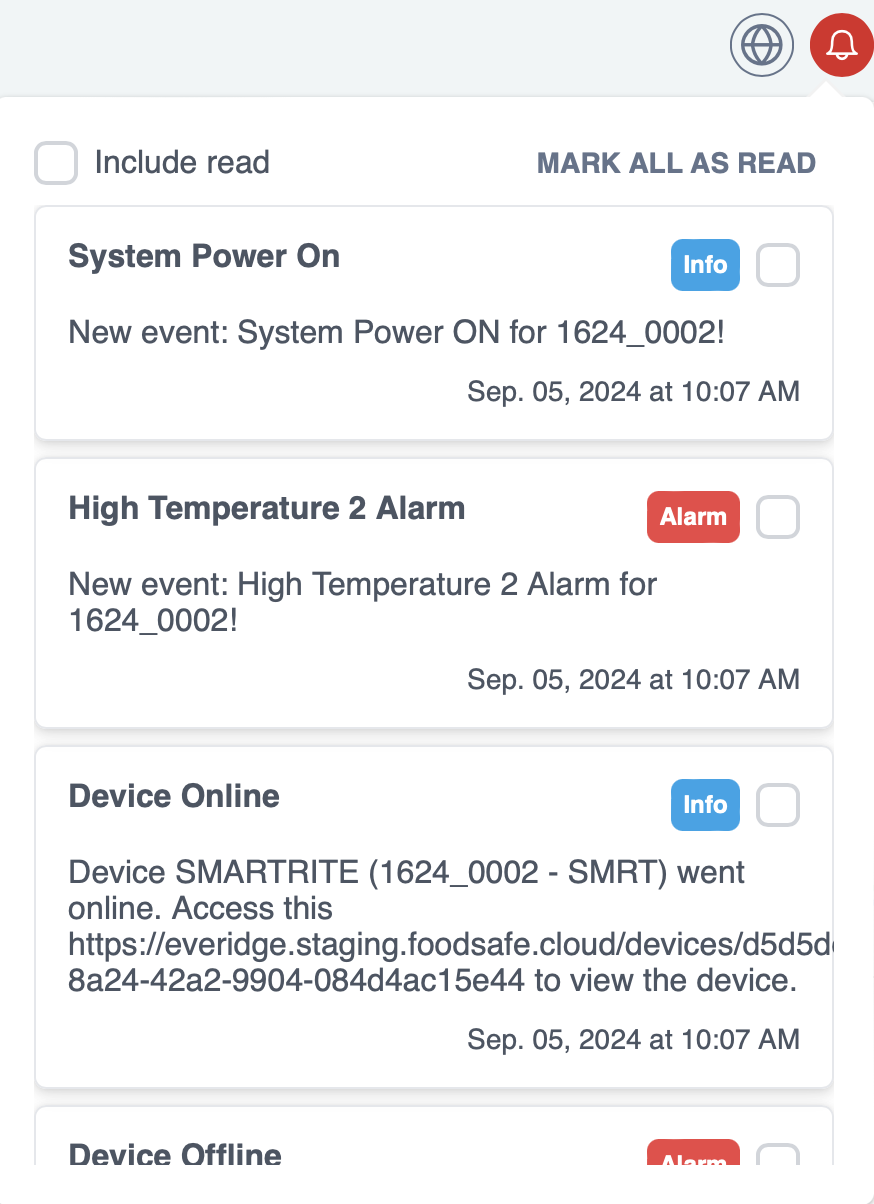Click the Include read label text
This screenshot has height=1204, width=874.
pyautogui.click(x=182, y=163)
